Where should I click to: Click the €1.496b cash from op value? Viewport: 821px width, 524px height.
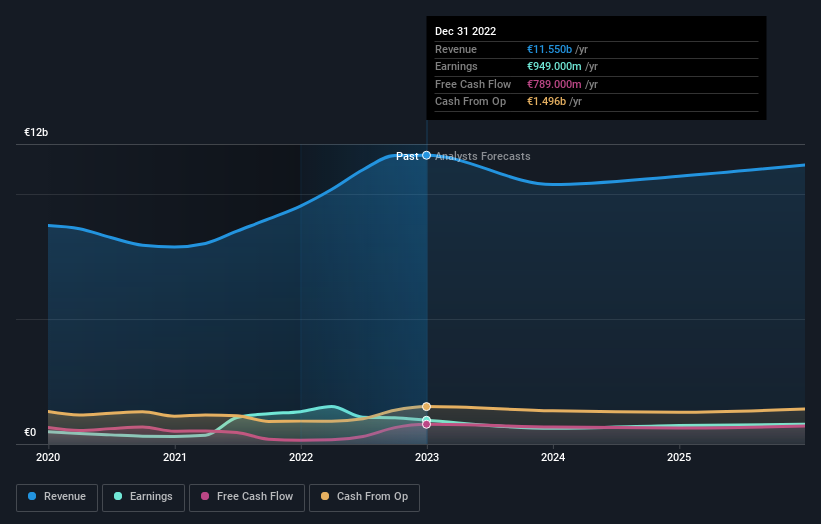point(546,102)
